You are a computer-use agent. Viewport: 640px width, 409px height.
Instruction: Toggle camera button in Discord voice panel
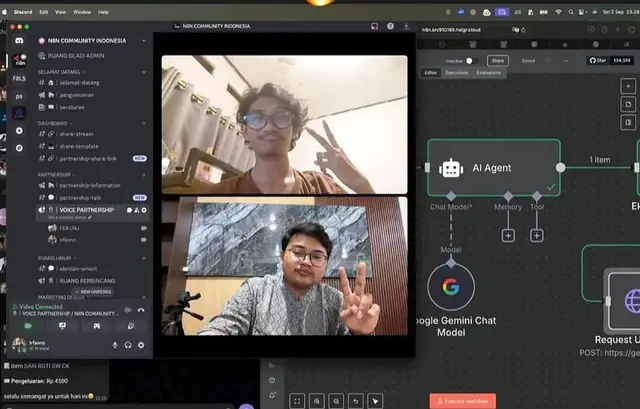pos(28,326)
